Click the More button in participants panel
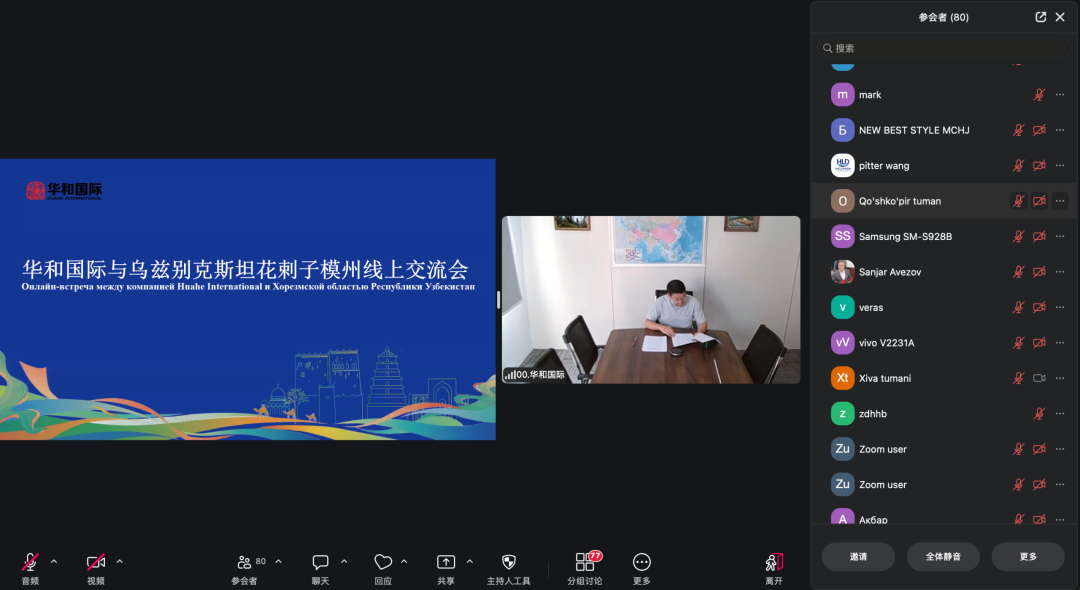1080x590 pixels. [x=1028, y=556]
